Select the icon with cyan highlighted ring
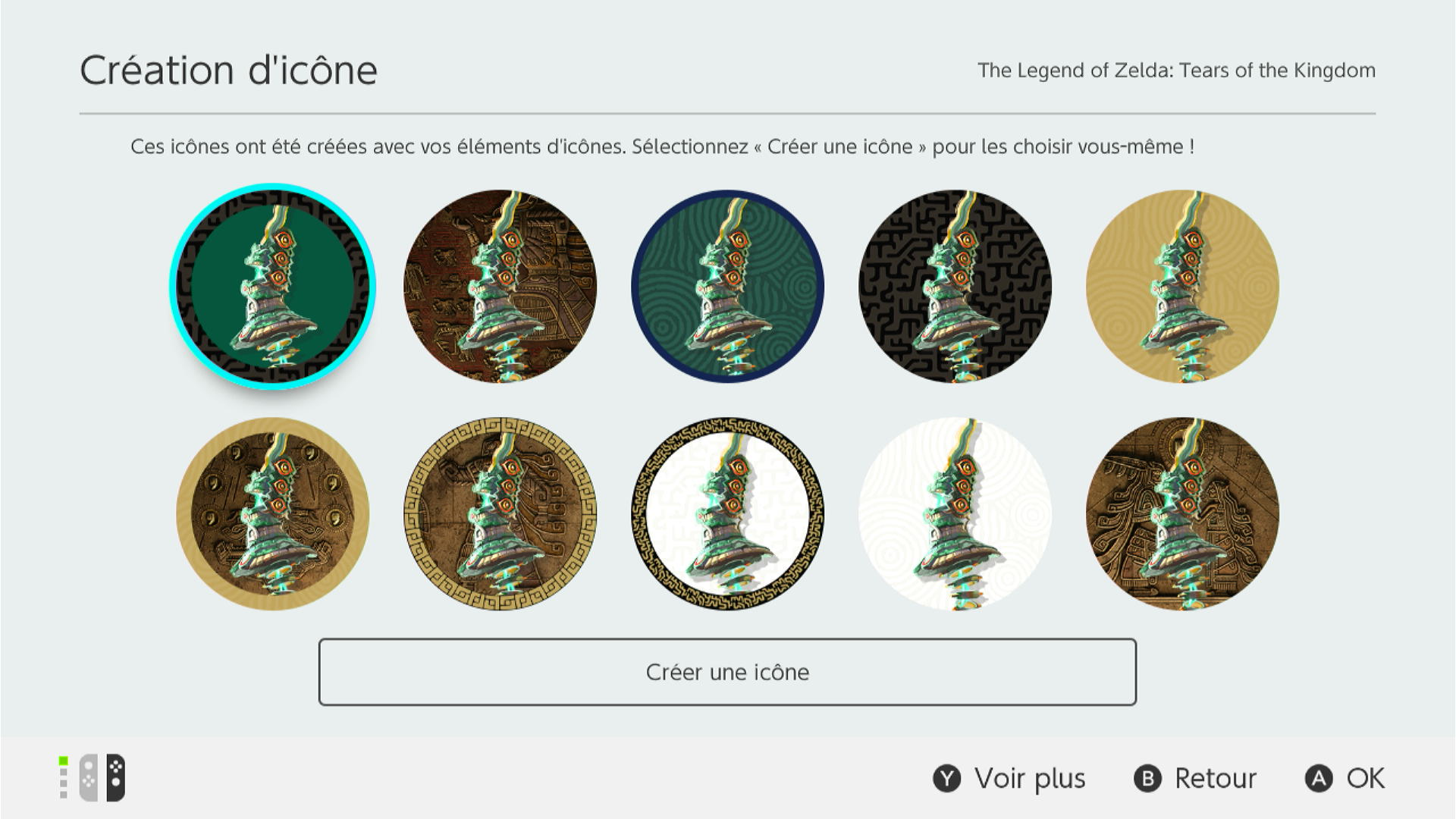 tap(272, 287)
